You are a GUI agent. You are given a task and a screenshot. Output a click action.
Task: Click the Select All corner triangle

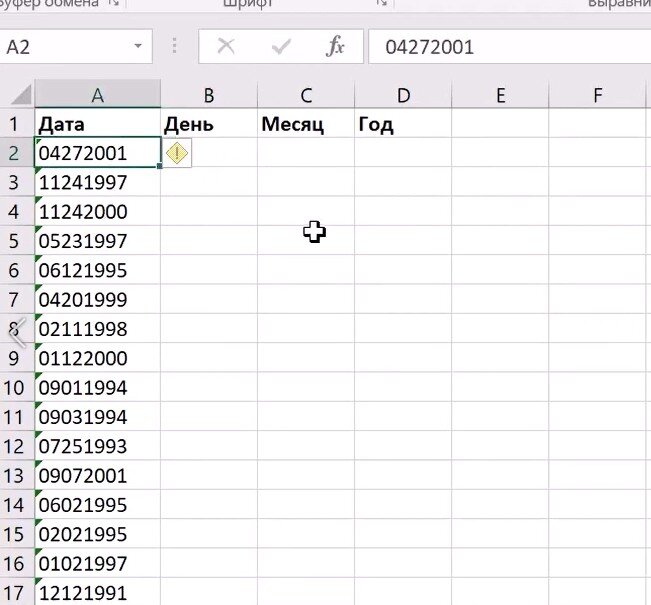21,95
